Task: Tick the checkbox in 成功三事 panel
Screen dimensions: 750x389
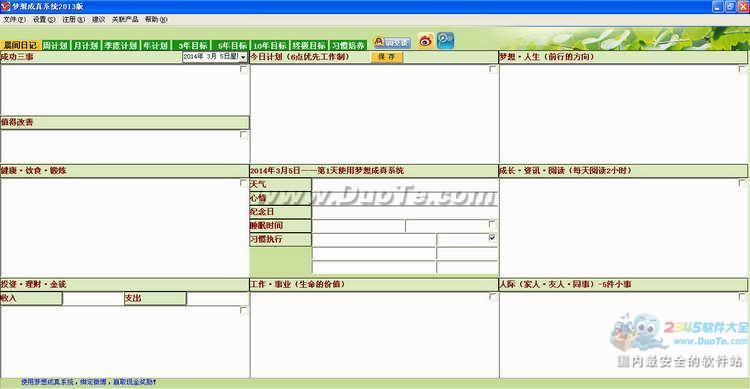Action: tap(243, 69)
